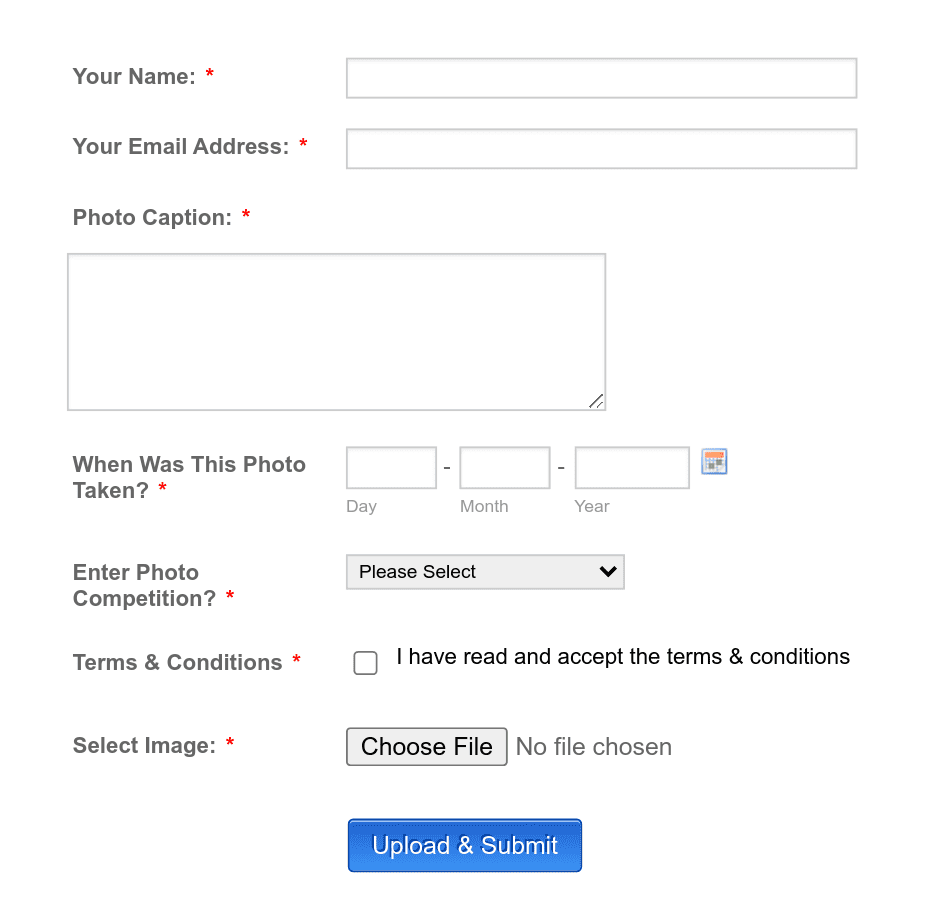930x904 pixels.
Task: Click the Your Name text field
Action: click(601, 78)
